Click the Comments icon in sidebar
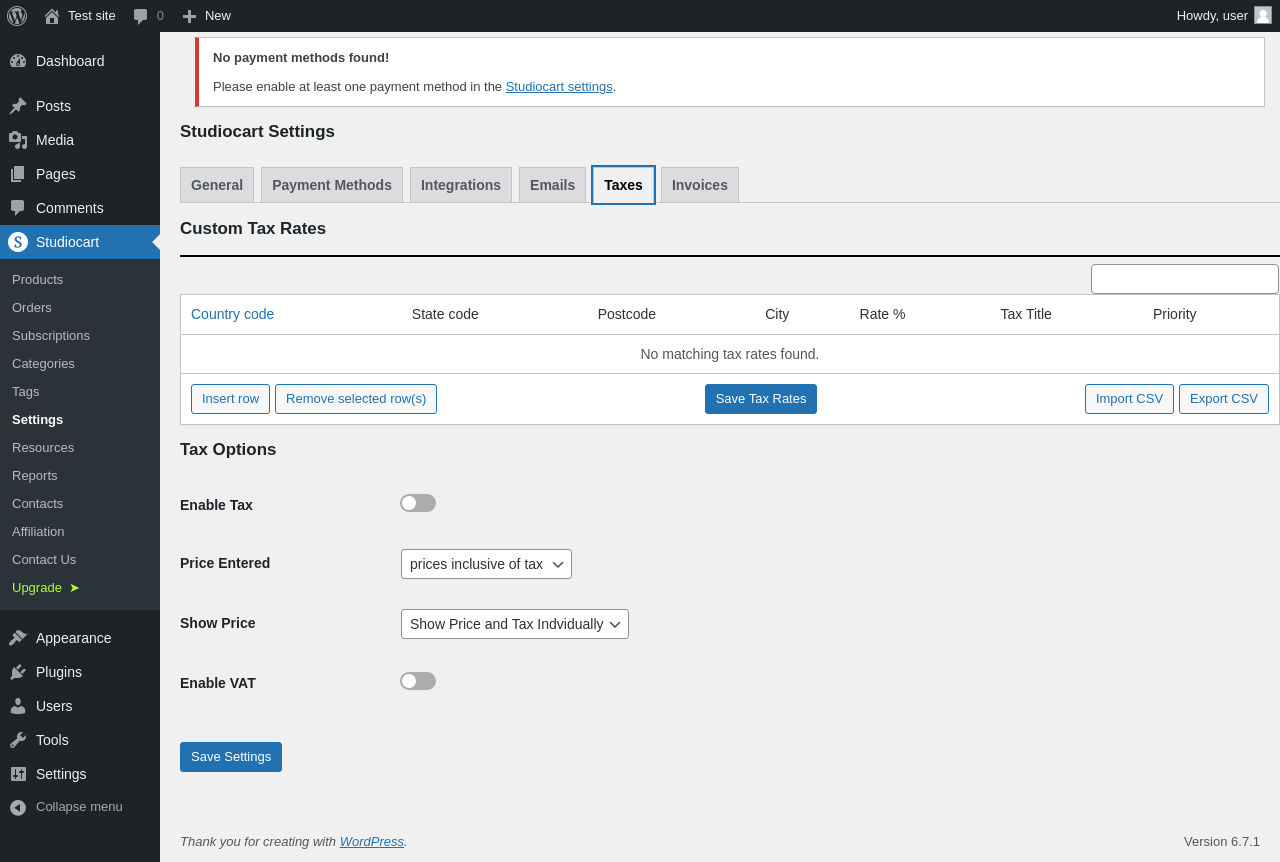1280x862 pixels. [18, 208]
